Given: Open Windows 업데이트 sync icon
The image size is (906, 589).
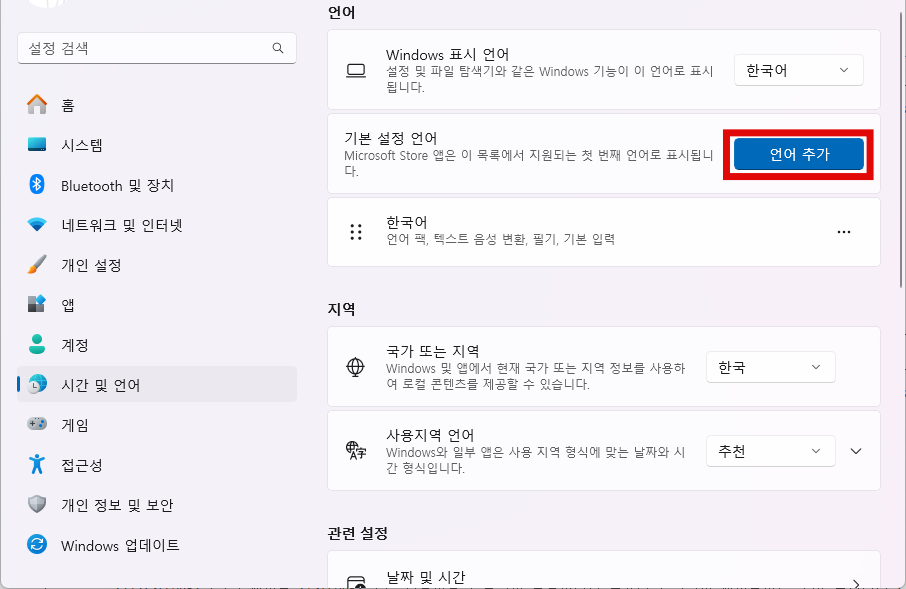Looking at the screenshot, I should 37,544.
